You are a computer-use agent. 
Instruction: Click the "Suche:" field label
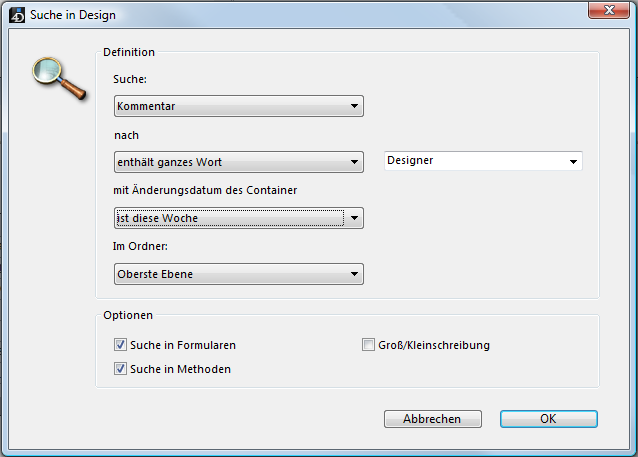click(130, 78)
